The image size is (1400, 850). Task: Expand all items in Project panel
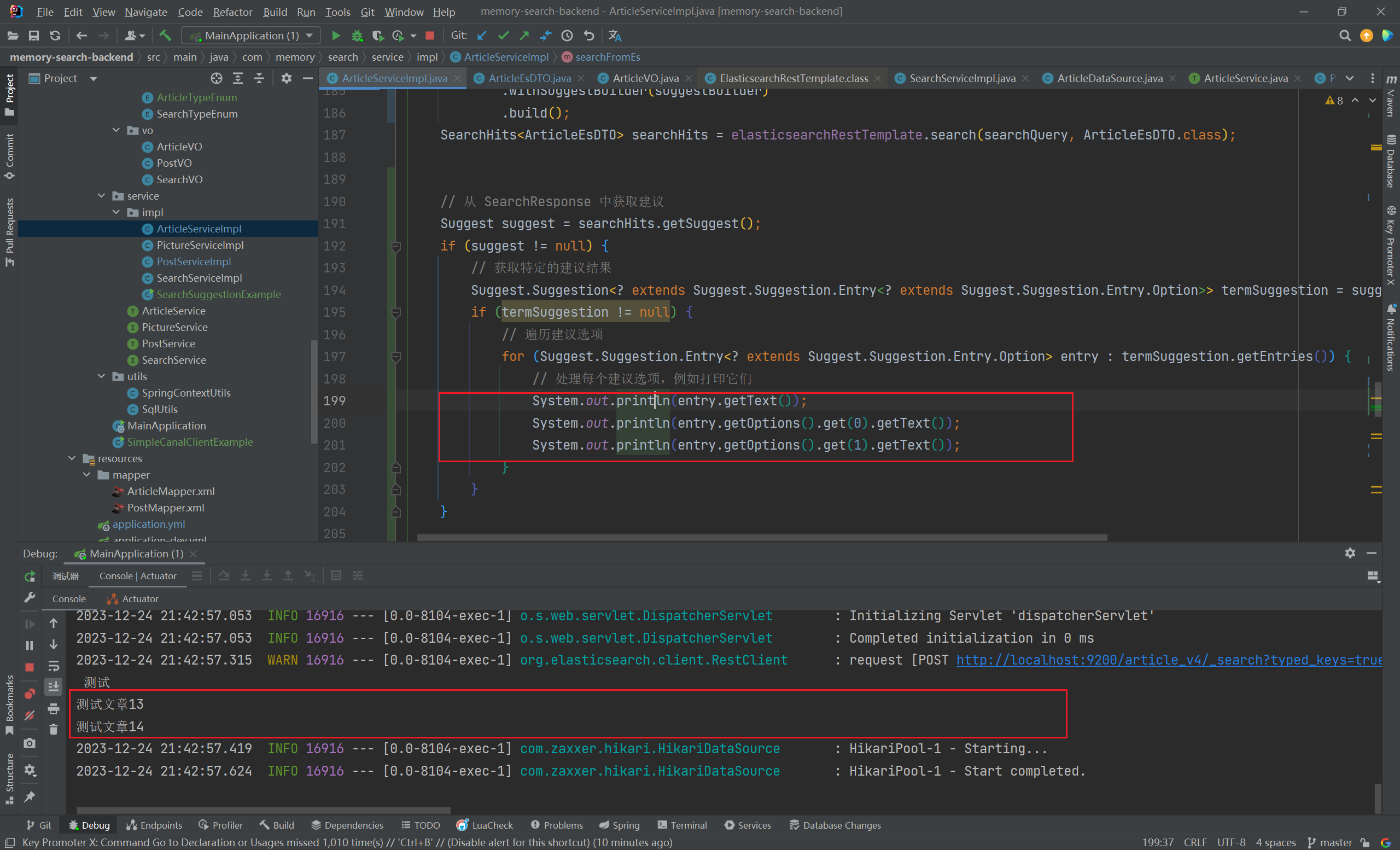[237, 78]
